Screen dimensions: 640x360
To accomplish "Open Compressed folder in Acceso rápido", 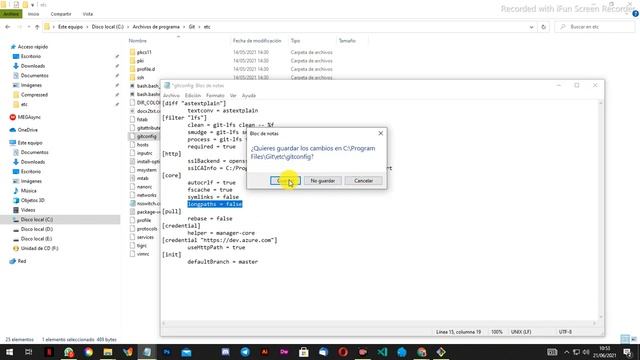I will coord(34,95).
